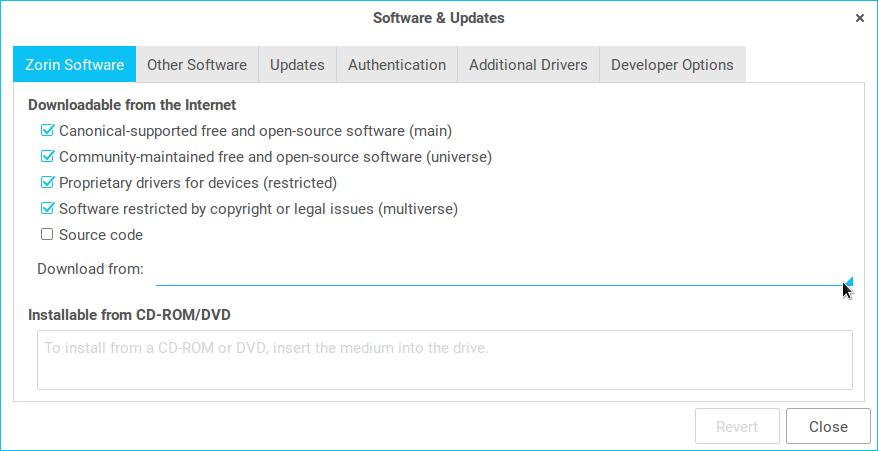Image resolution: width=878 pixels, height=451 pixels.
Task: Select the Zorin Software tab
Action: pos(74,65)
